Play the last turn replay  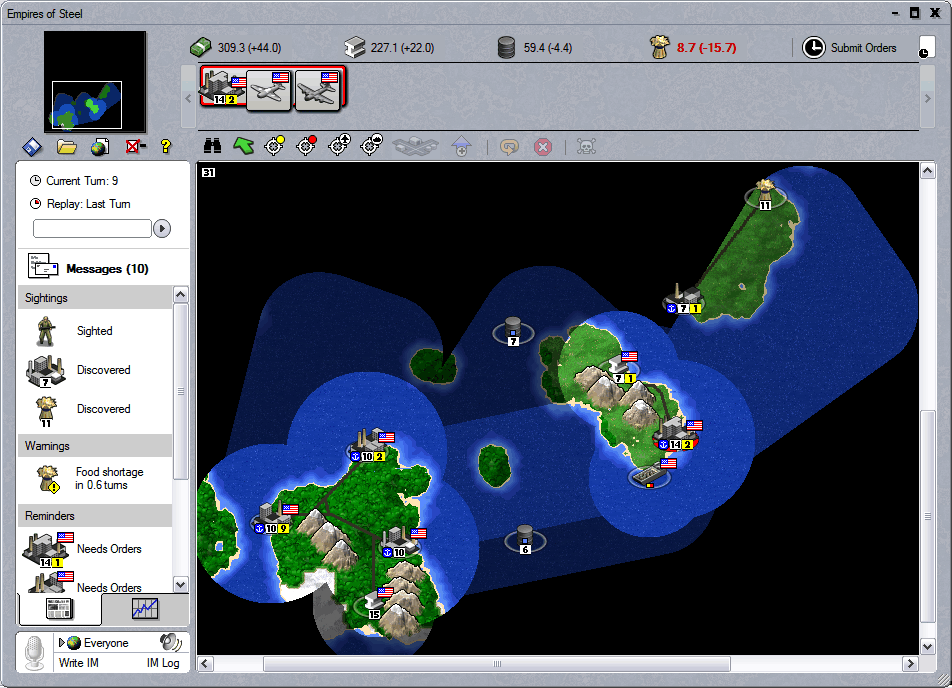pos(162,229)
